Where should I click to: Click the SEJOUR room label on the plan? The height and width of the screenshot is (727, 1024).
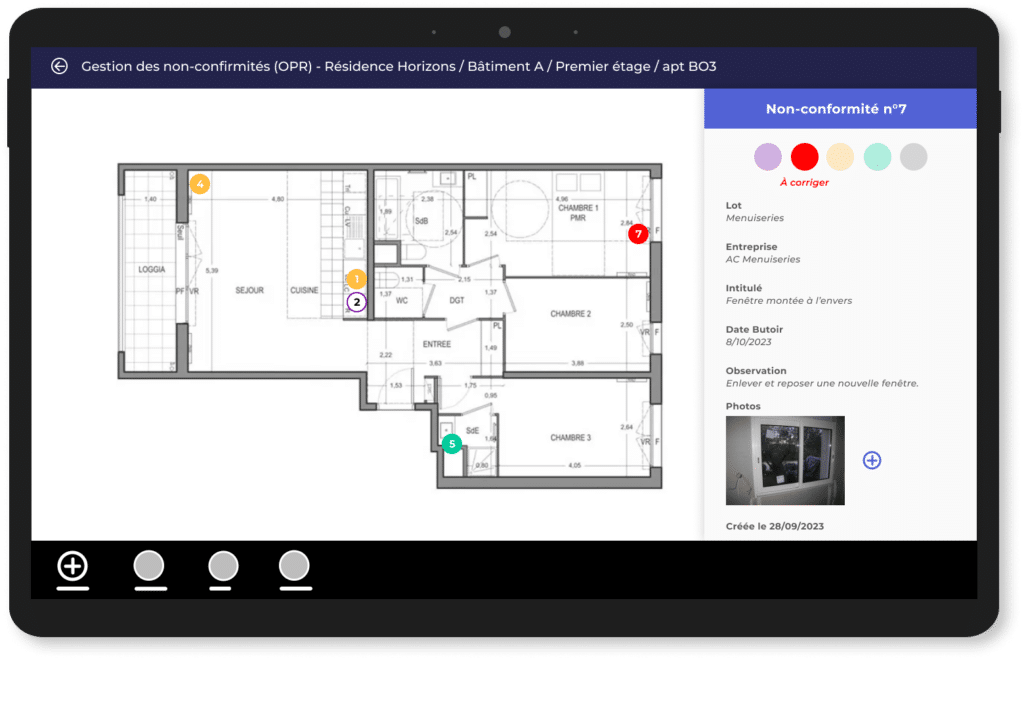pos(249,290)
